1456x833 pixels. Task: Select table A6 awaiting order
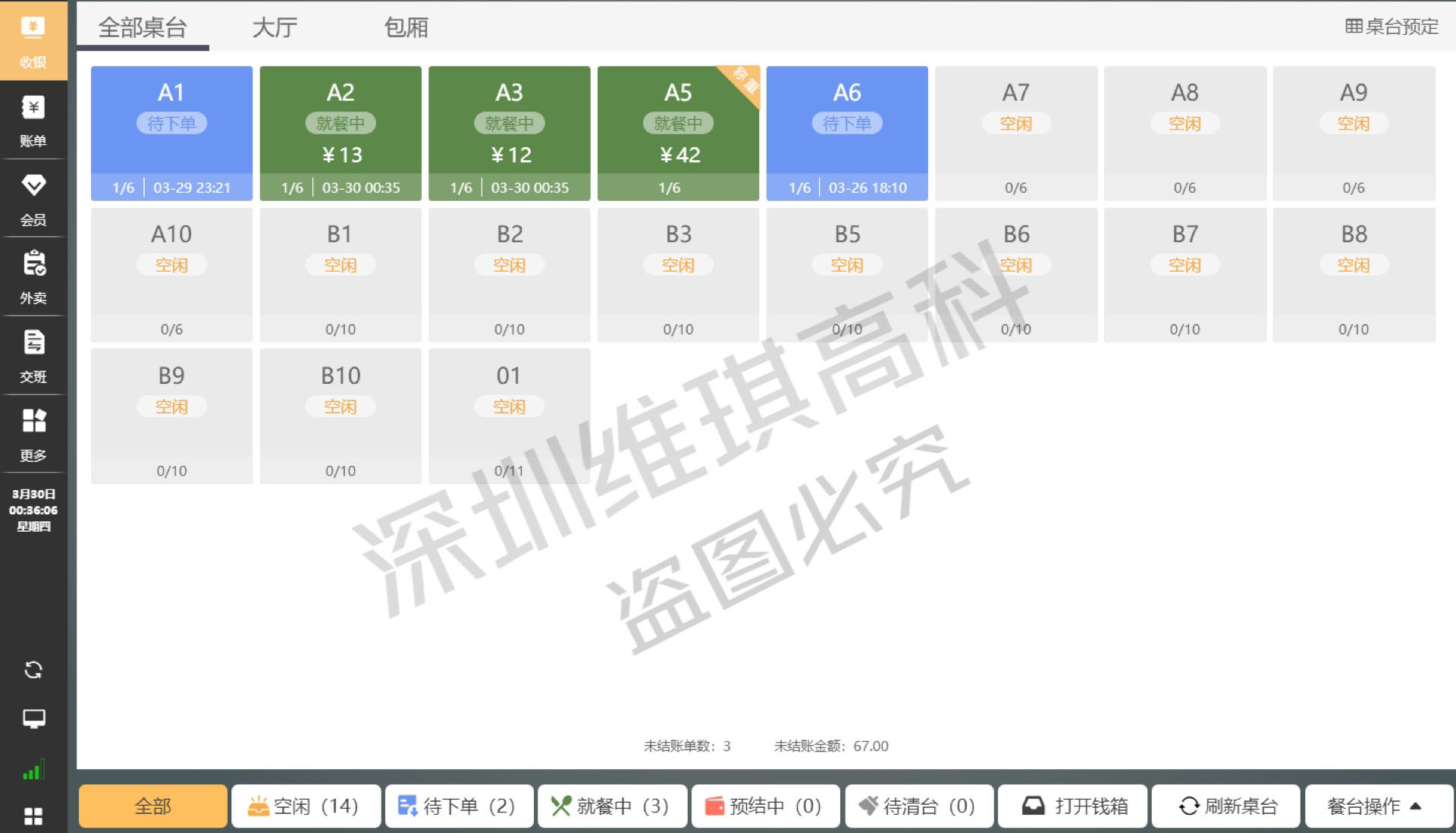pos(847,134)
